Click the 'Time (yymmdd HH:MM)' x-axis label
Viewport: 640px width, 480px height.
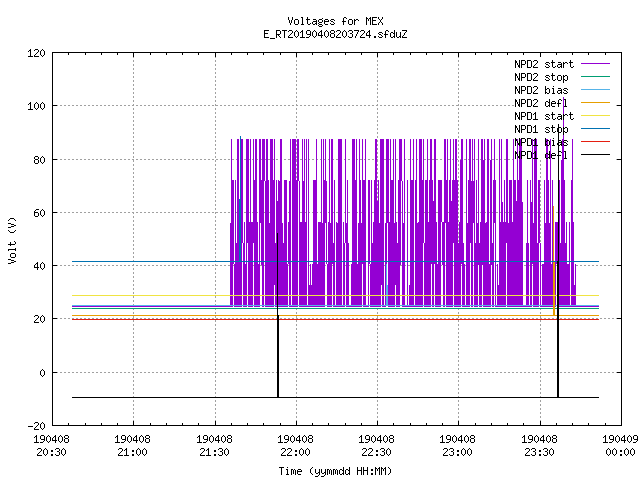335,471
